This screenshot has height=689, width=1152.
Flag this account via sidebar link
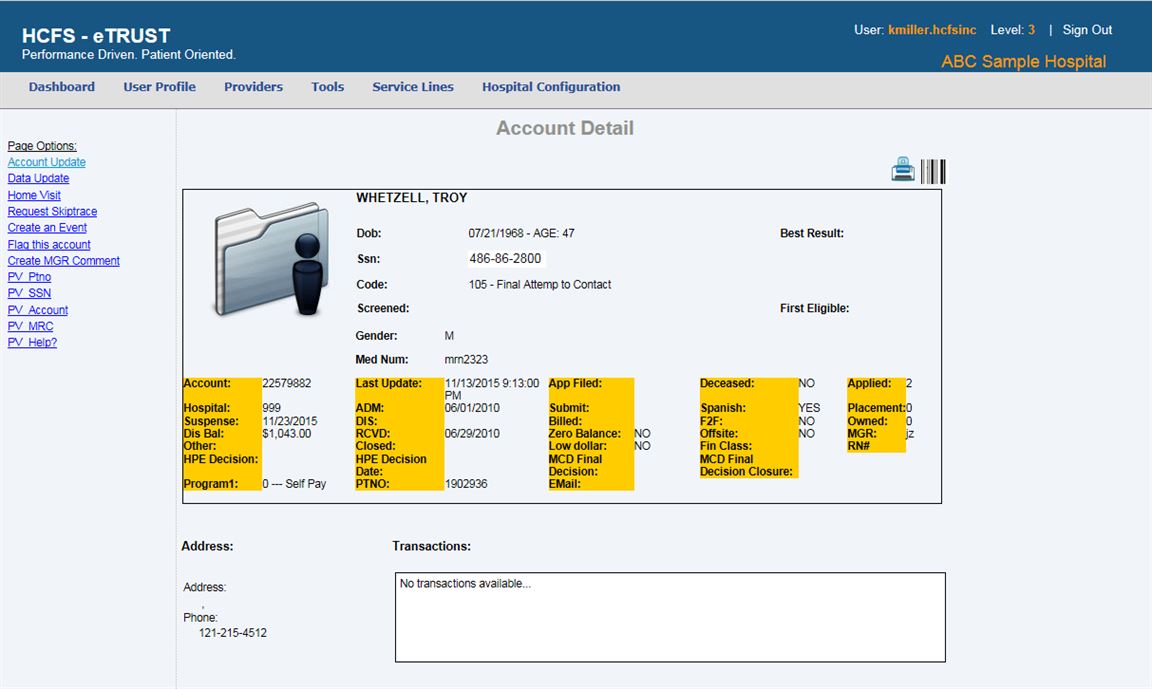pyautogui.click(x=49, y=244)
